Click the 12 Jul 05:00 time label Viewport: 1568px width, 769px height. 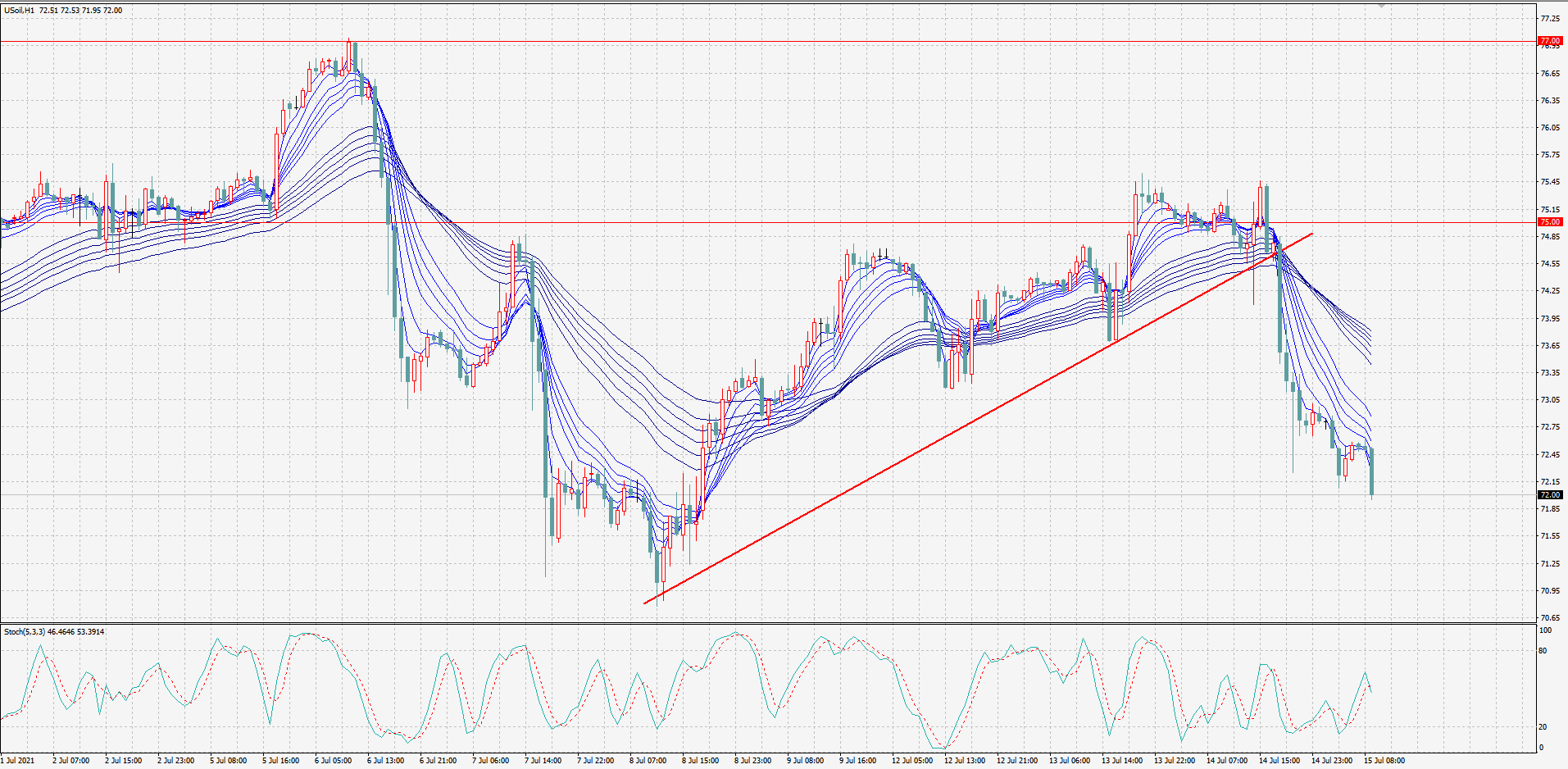coord(912,761)
